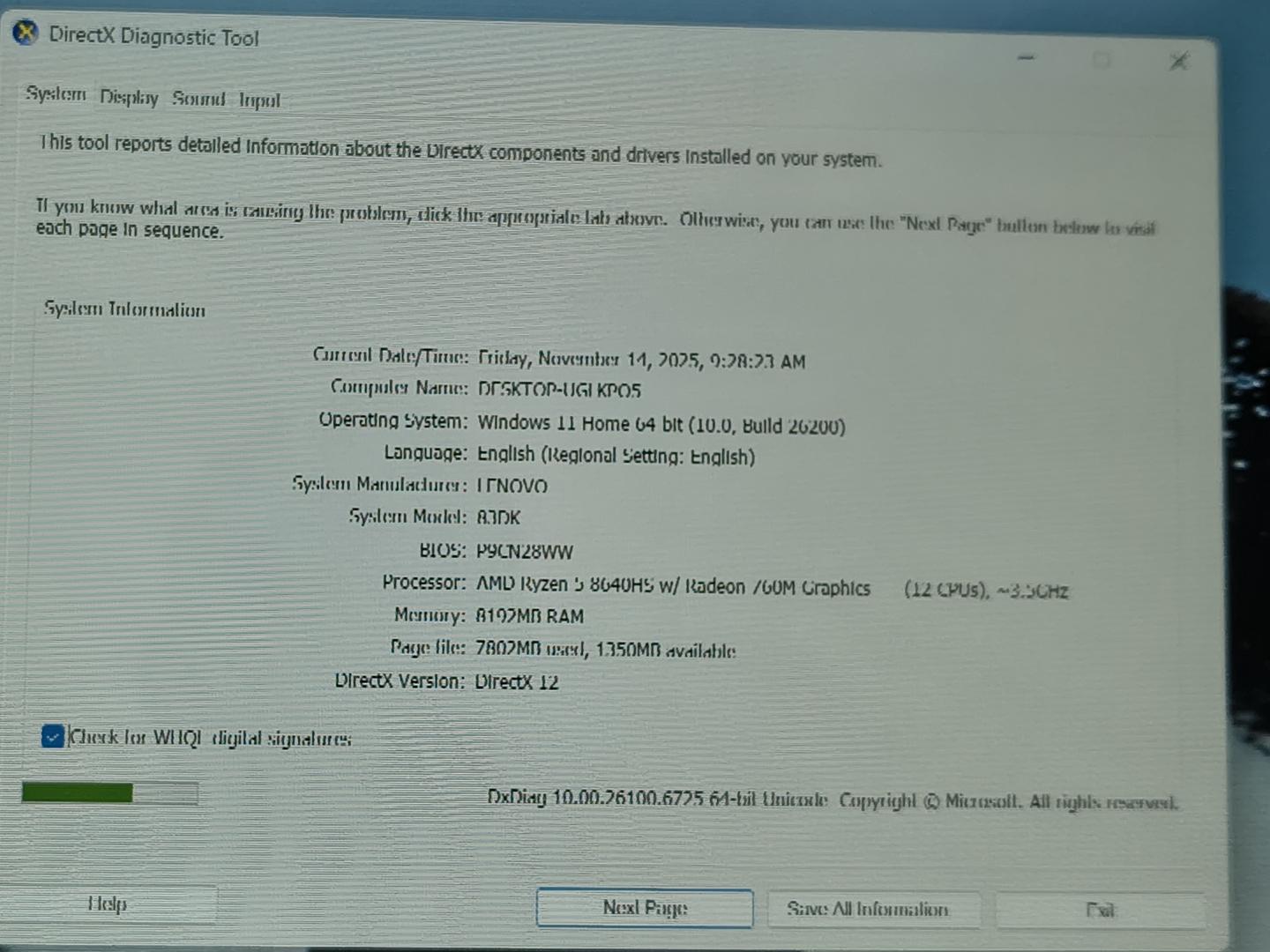Click the Exit button

[x=1100, y=910]
